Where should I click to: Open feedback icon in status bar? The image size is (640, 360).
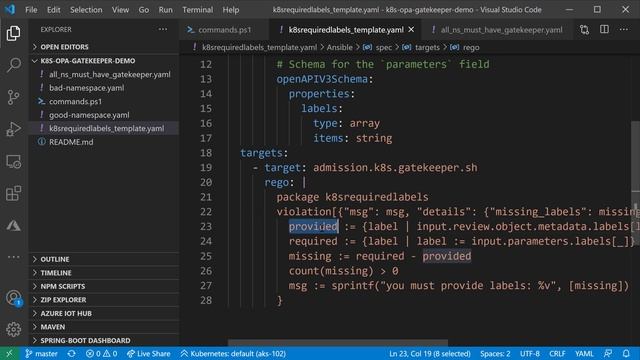tap(608, 353)
